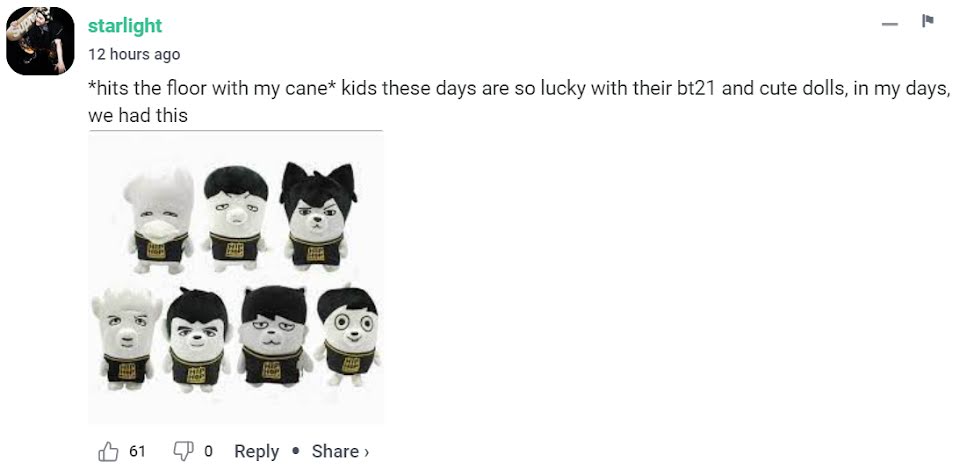The height and width of the screenshot is (469, 960).
Task: Open starlight's profile avatar picture
Action: coord(40,40)
